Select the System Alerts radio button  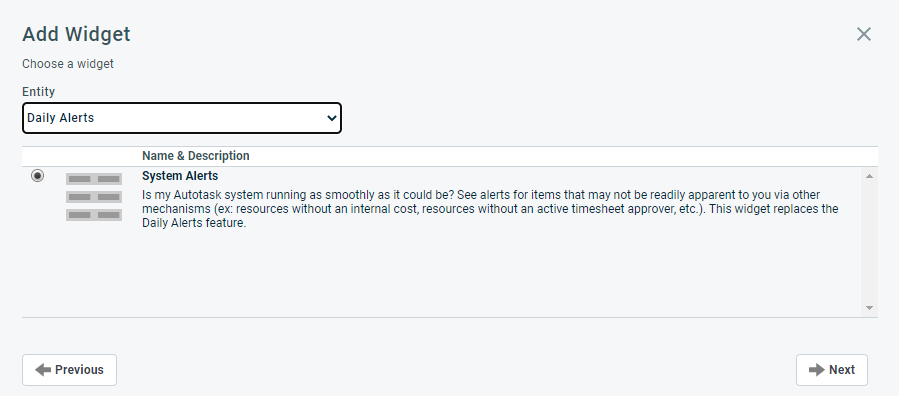(37, 175)
